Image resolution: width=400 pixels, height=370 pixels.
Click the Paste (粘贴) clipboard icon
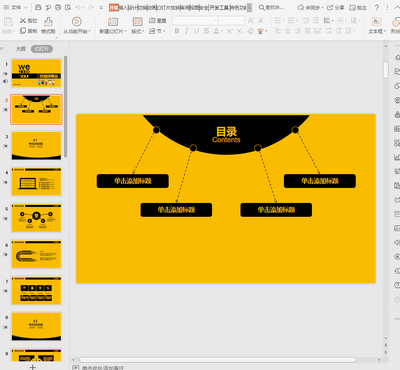pos(8,22)
